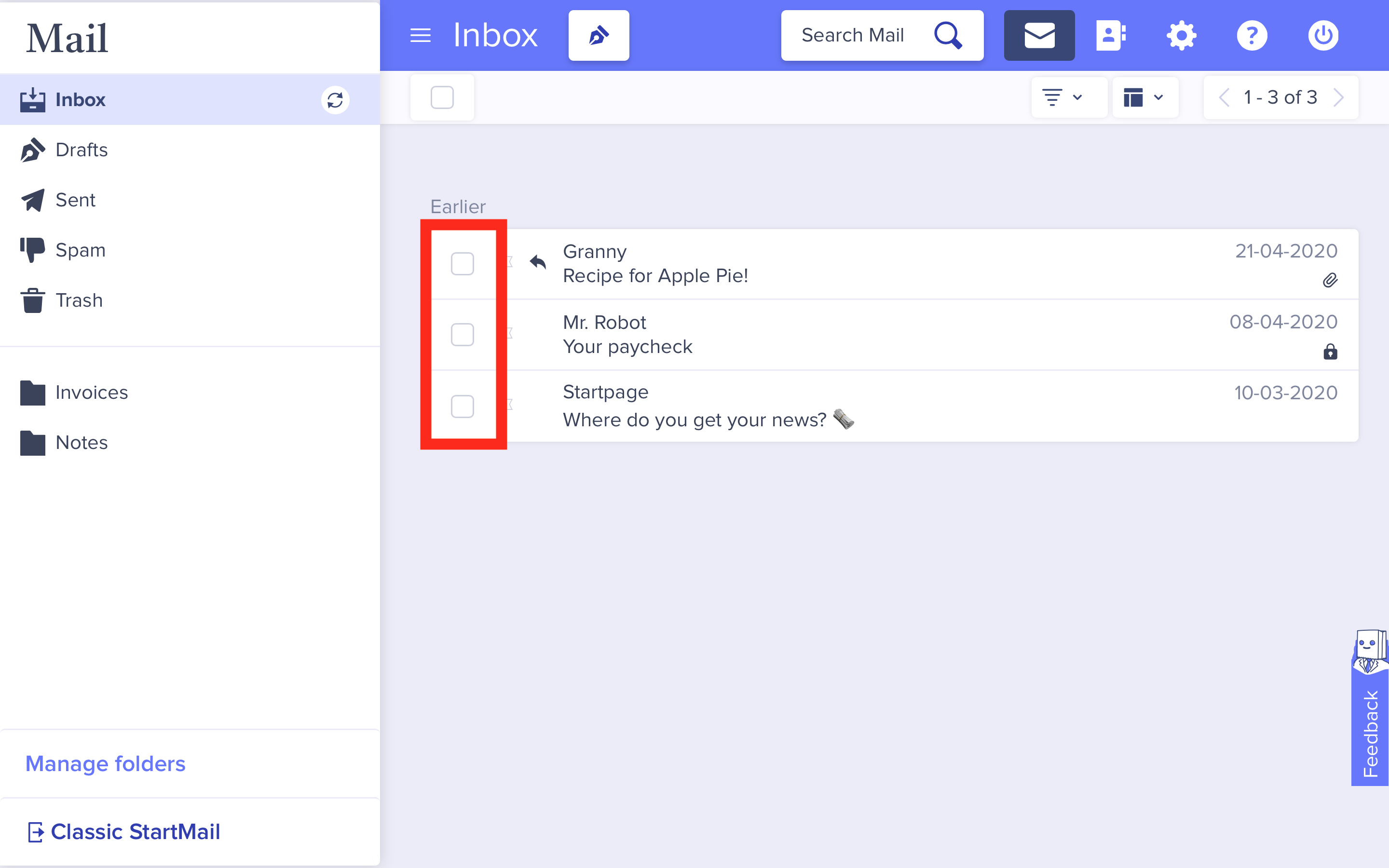Go to next page with right chevron
The width and height of the screenshot is (1389, 868).
pyautogui.click(x=1338, y=97)
